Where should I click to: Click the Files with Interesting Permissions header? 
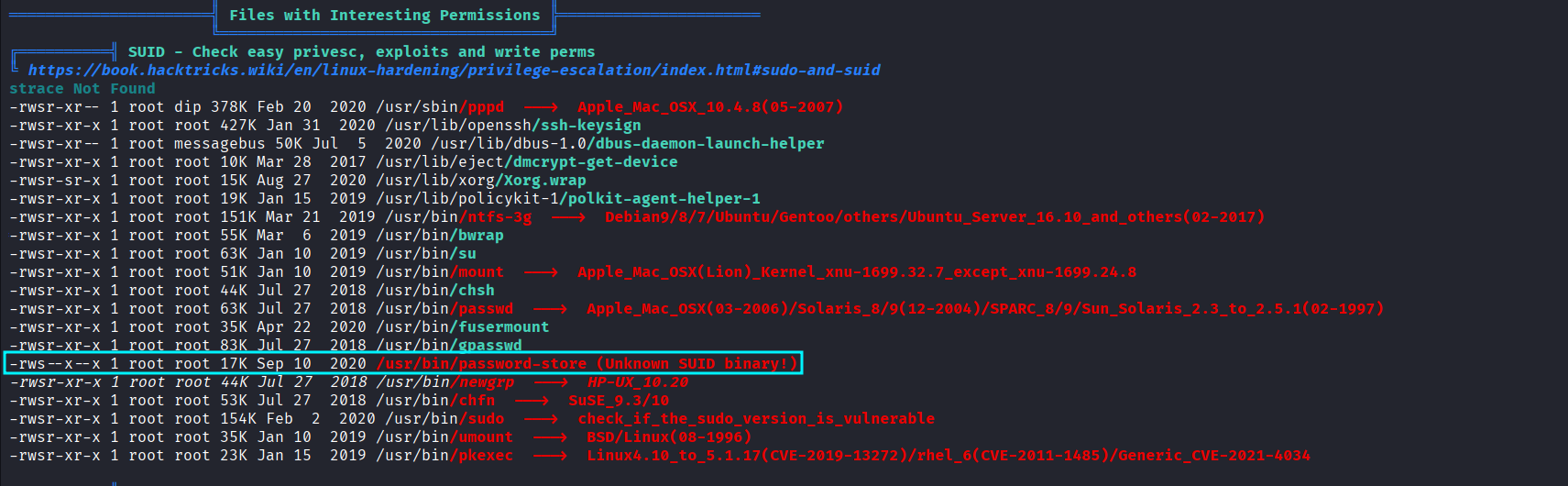385,16
